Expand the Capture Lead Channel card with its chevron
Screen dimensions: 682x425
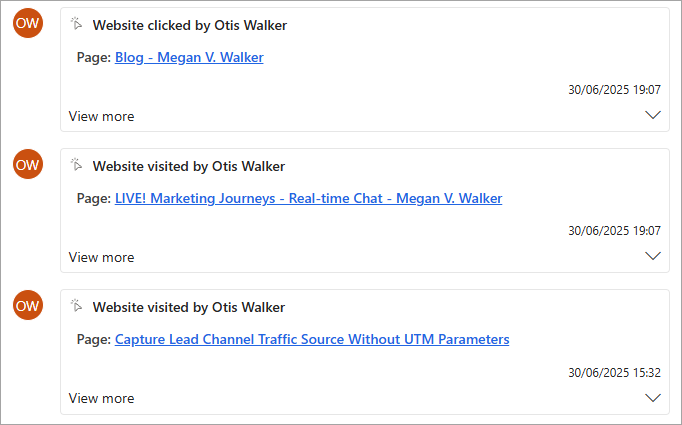pos(653,397)
